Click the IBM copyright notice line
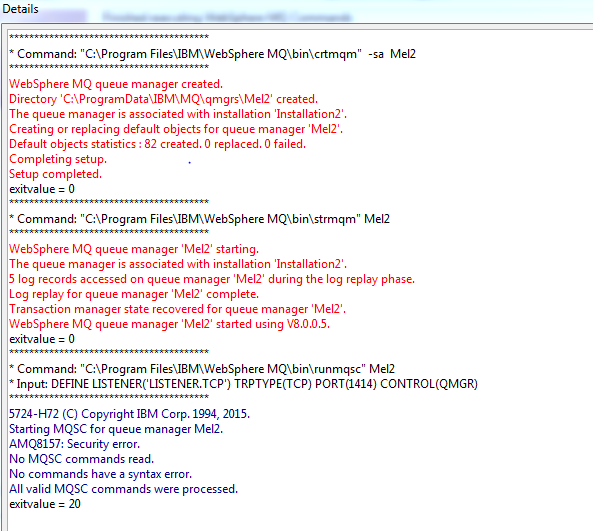The width and height of the screenshot is (593, 531). (x=129, y=414)
